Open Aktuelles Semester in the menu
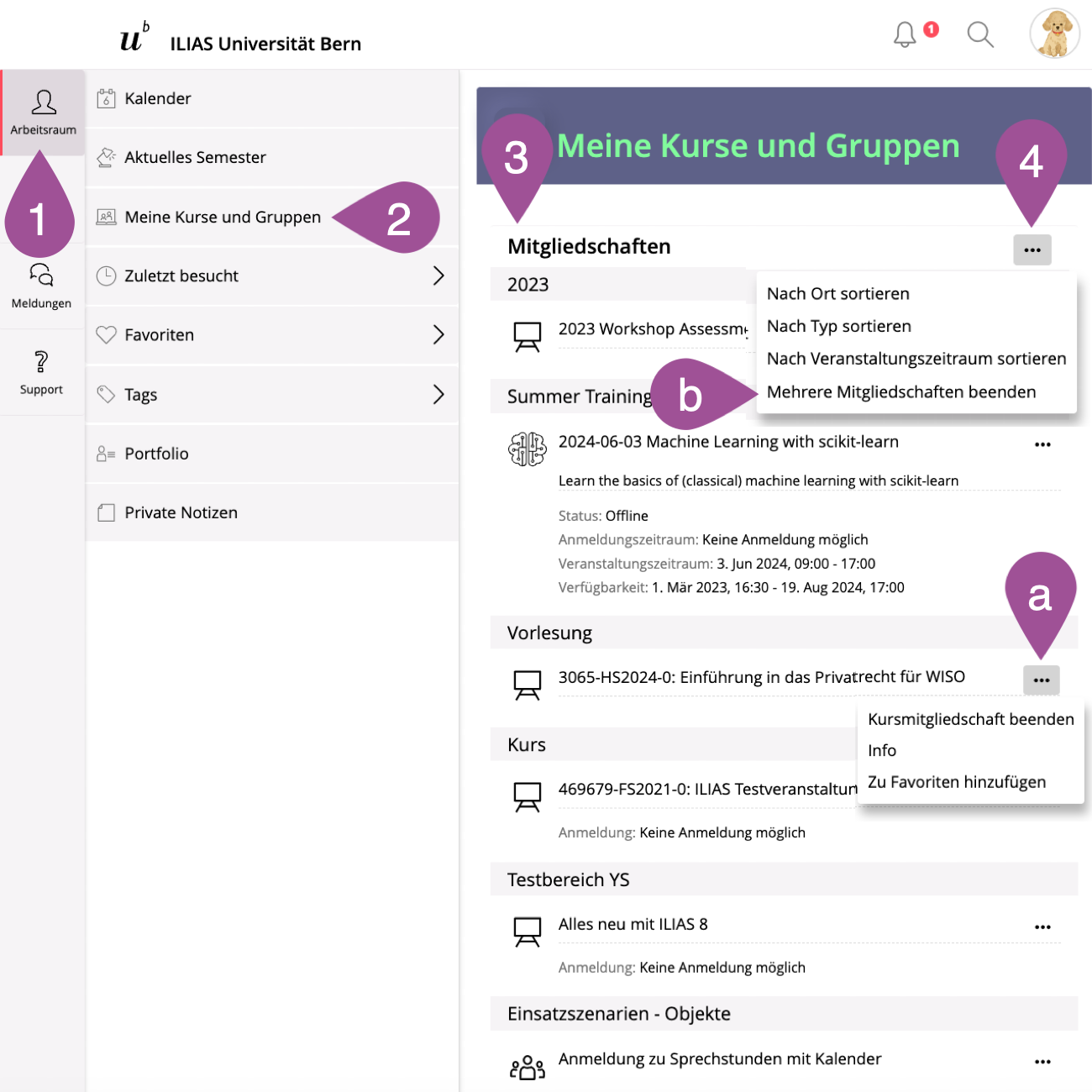This screenshot has height=1092, width=1092. [x=195, y=157]
